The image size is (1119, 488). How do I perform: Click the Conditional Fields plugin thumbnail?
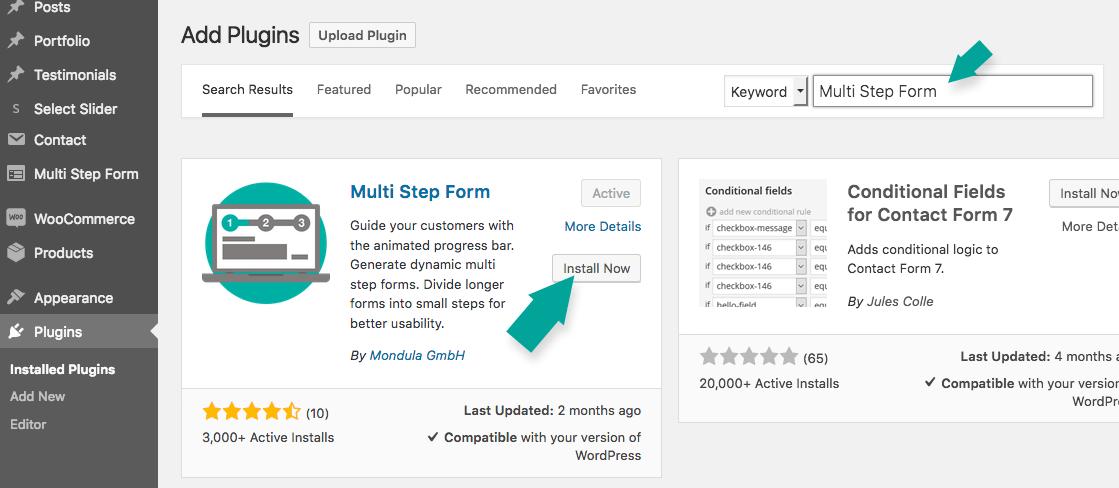tap(763, 243)
